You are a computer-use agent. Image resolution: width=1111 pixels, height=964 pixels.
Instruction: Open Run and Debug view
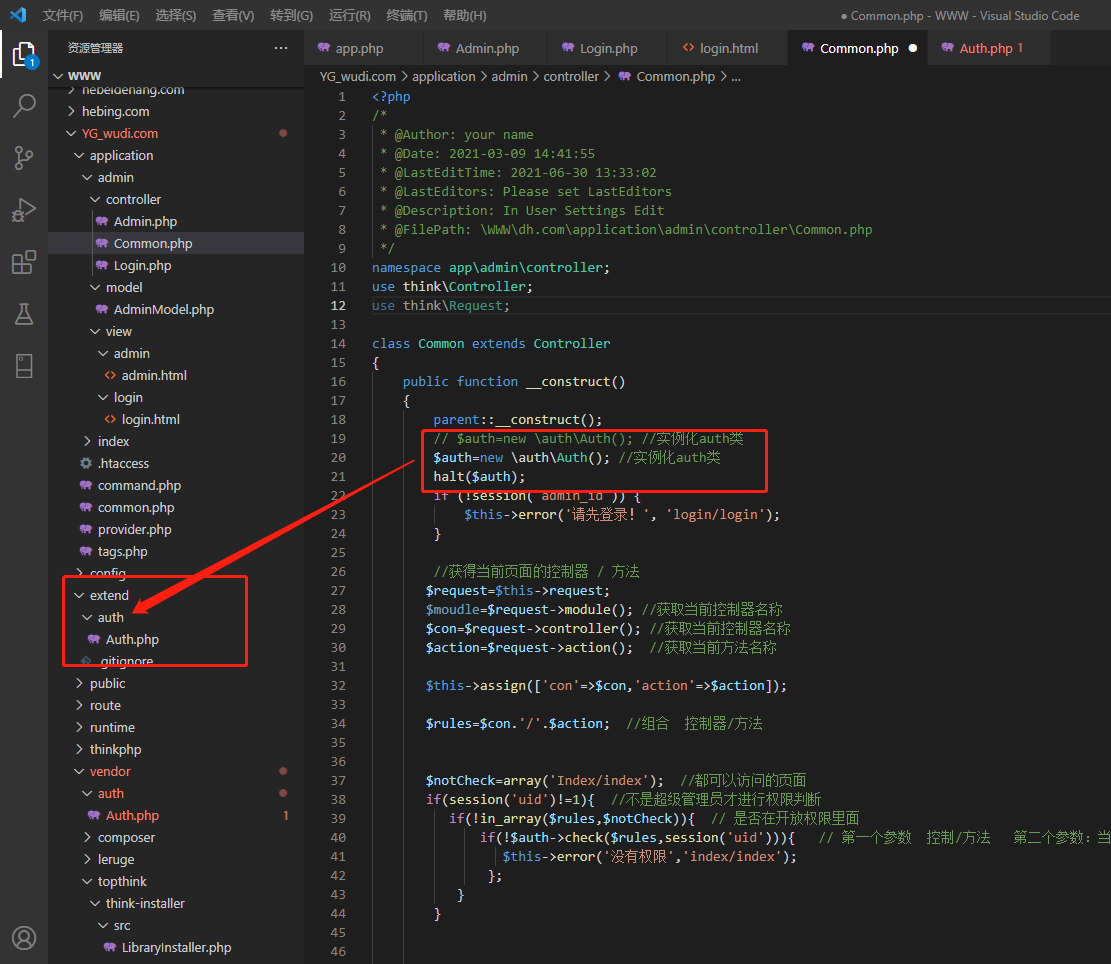[x=24, y=210]
